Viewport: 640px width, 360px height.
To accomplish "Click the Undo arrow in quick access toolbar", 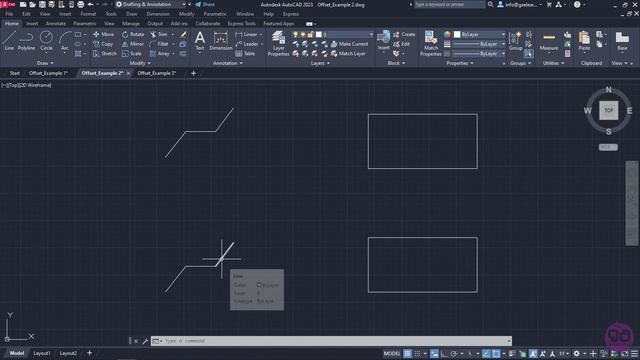I will [x=90, y=4].
